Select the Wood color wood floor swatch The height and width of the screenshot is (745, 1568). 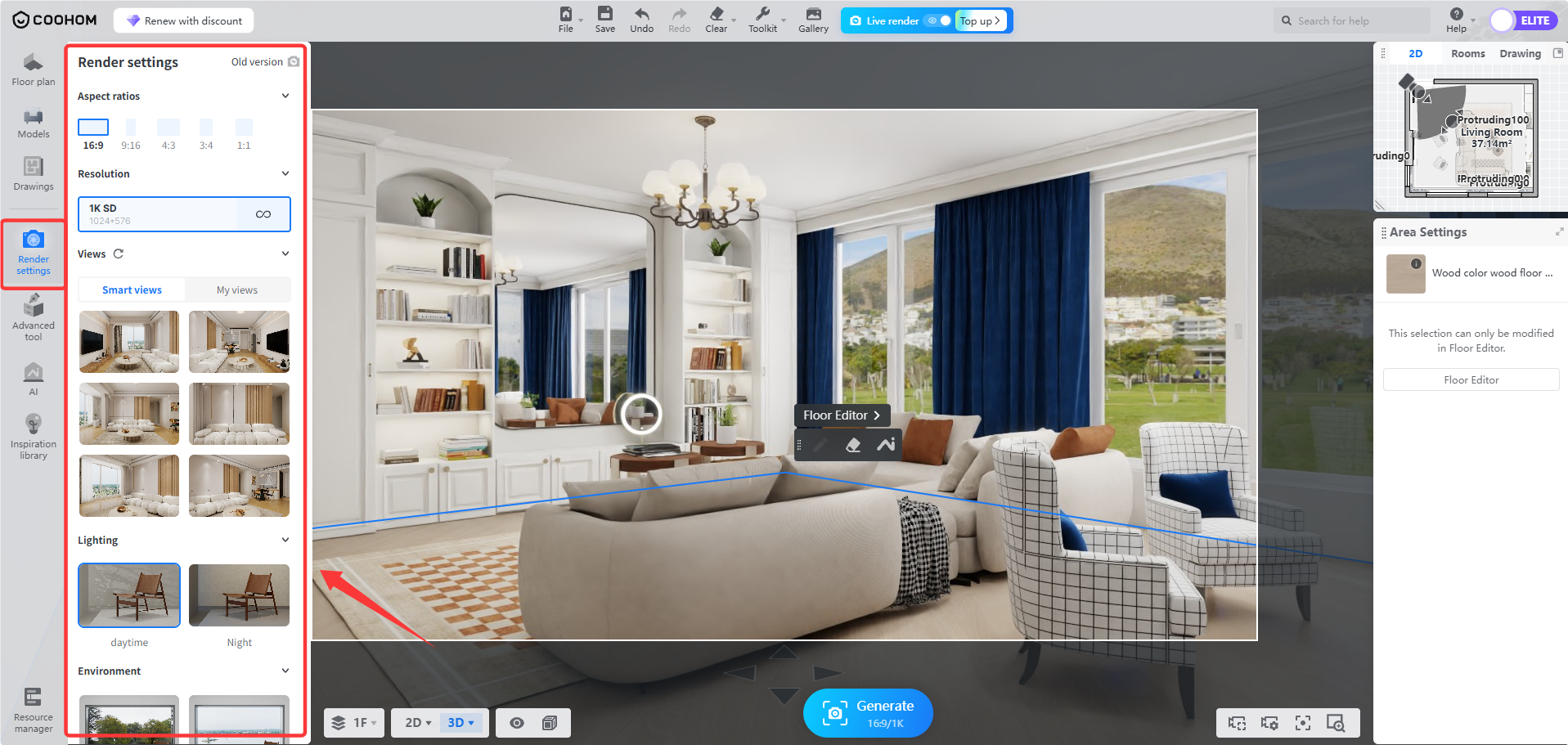point(1406,274)
